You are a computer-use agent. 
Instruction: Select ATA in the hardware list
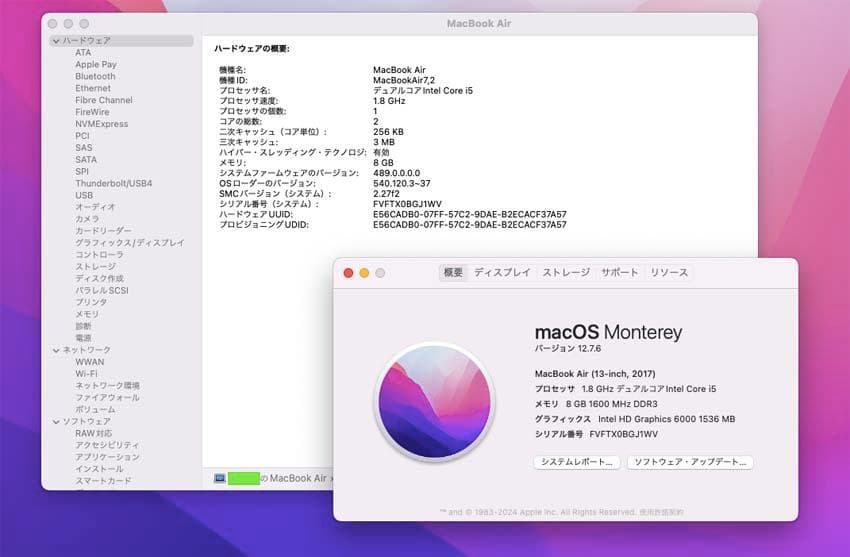(83, 53)
